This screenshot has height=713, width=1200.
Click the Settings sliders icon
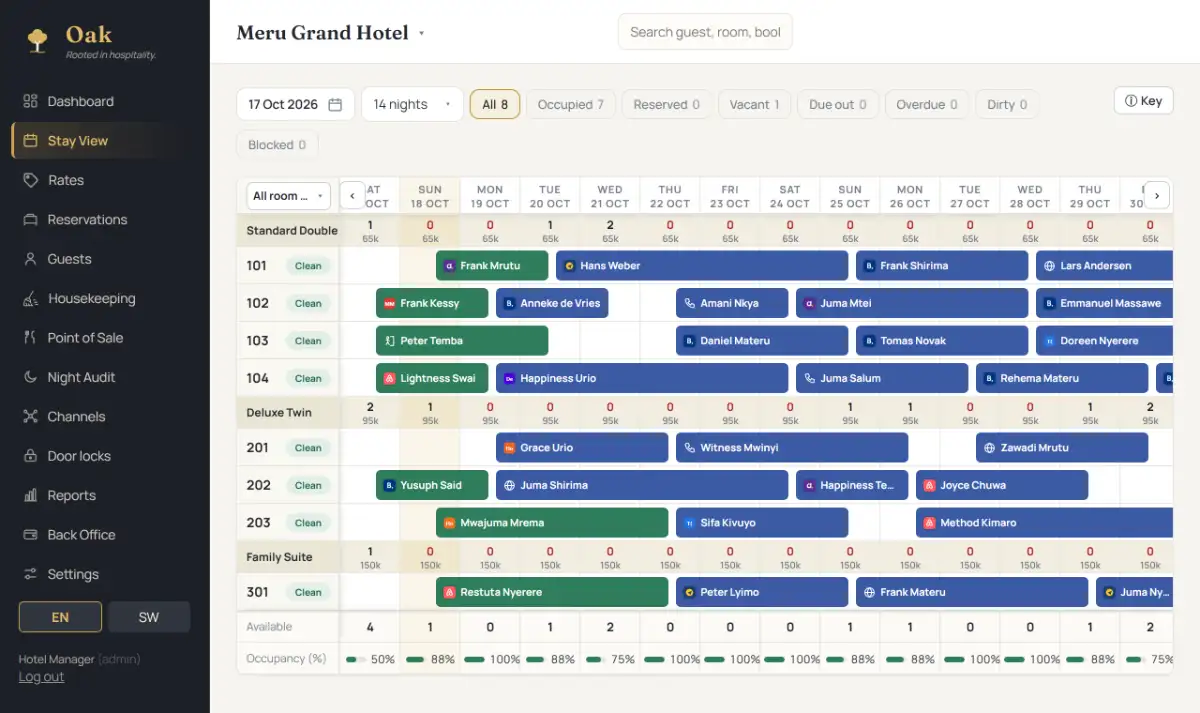pyautogui.click(x=30, y=574)
